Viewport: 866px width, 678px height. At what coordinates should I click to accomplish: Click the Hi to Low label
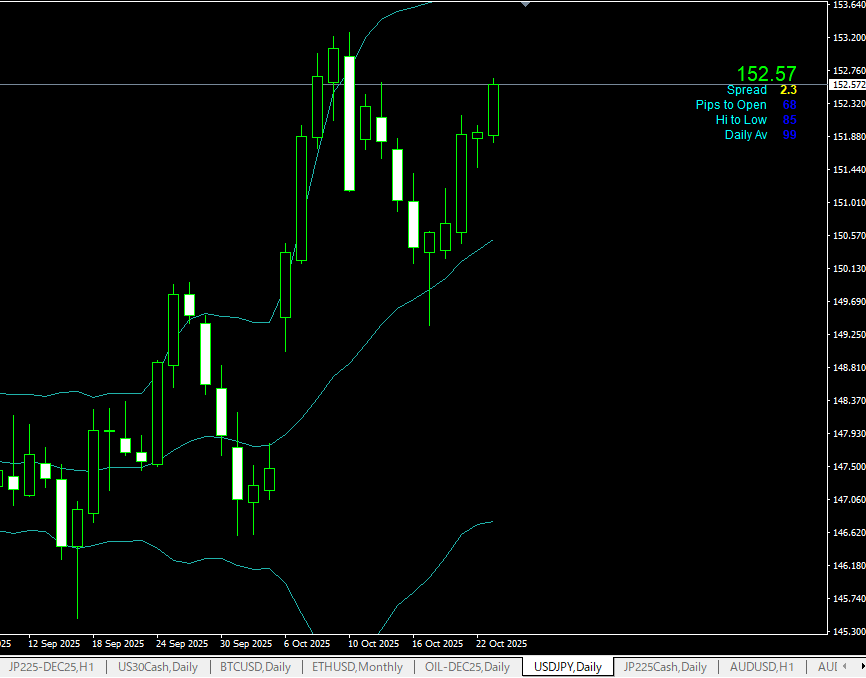[741, 120]
